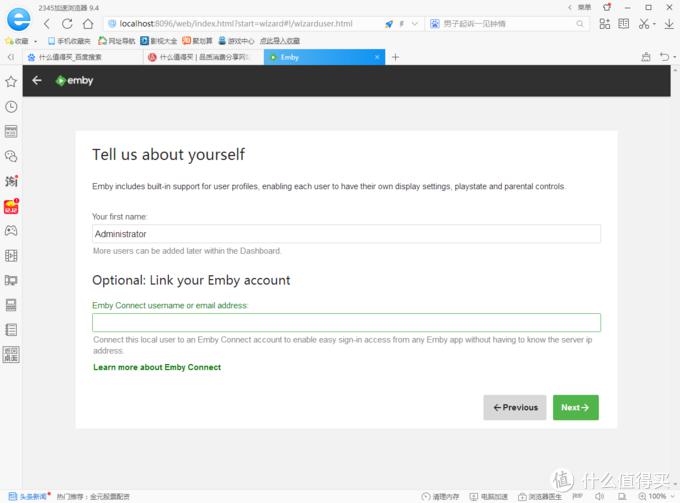The image size is (680, 503).
Task: Click the browser refresh icon
Action: click(67, 23)
